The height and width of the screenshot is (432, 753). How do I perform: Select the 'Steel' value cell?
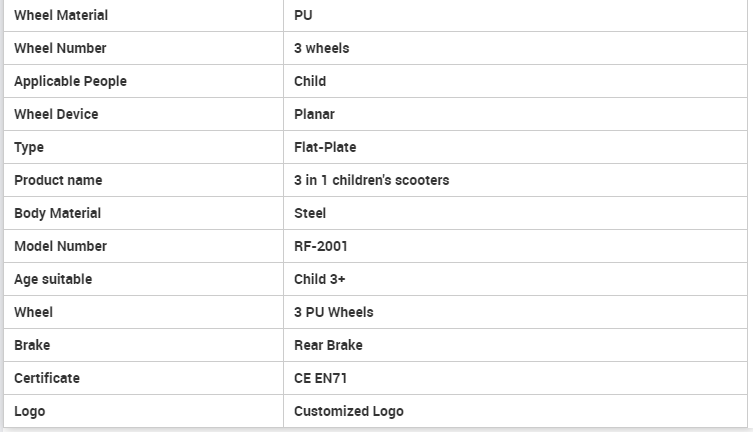310,213
